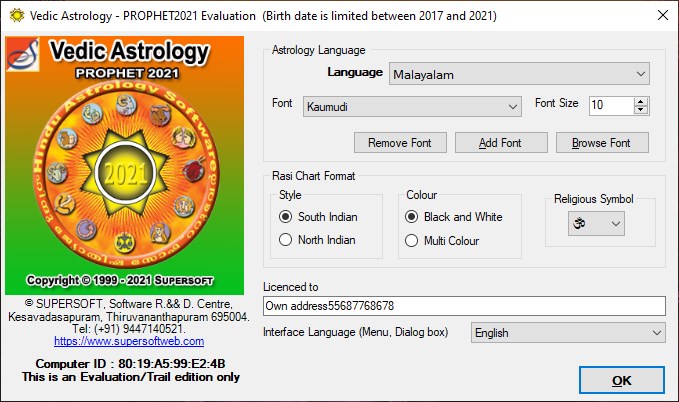Close the dialog window
The width and height of the screenshot is (679, 402).
coord(663,15)
